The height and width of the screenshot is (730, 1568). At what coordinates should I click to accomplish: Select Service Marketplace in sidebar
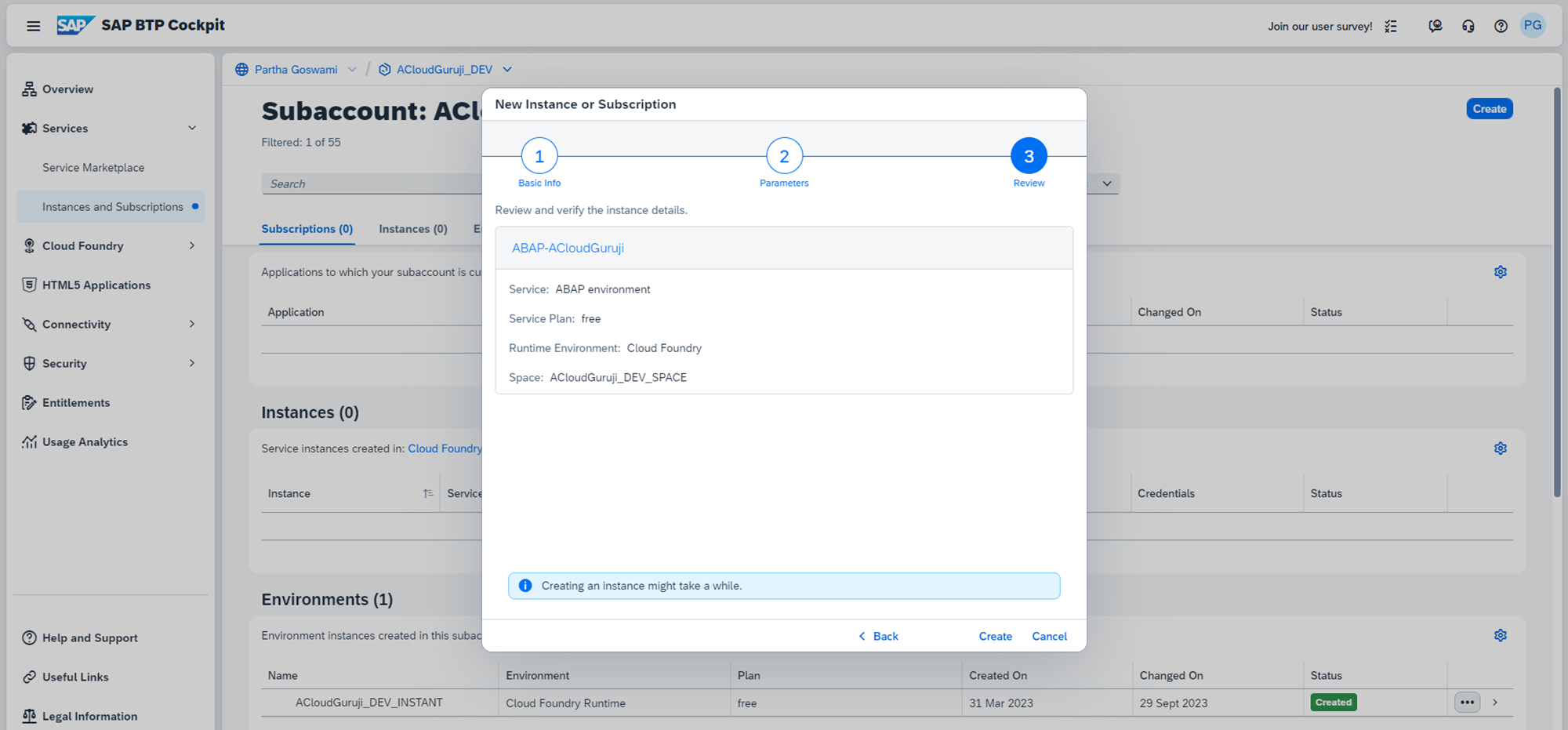click(x=93, y=167)
